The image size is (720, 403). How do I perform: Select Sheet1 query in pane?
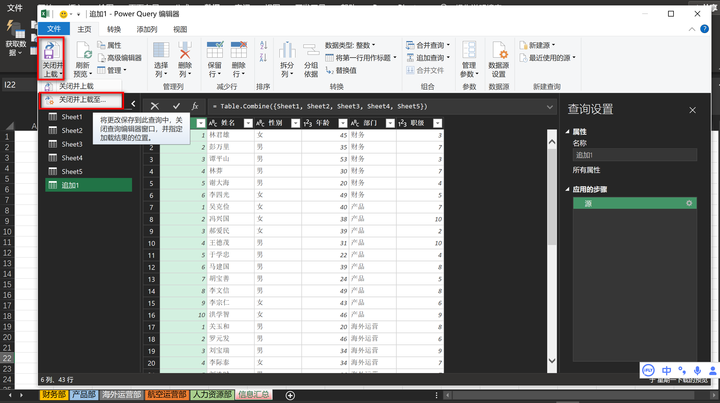pos(88,117)
